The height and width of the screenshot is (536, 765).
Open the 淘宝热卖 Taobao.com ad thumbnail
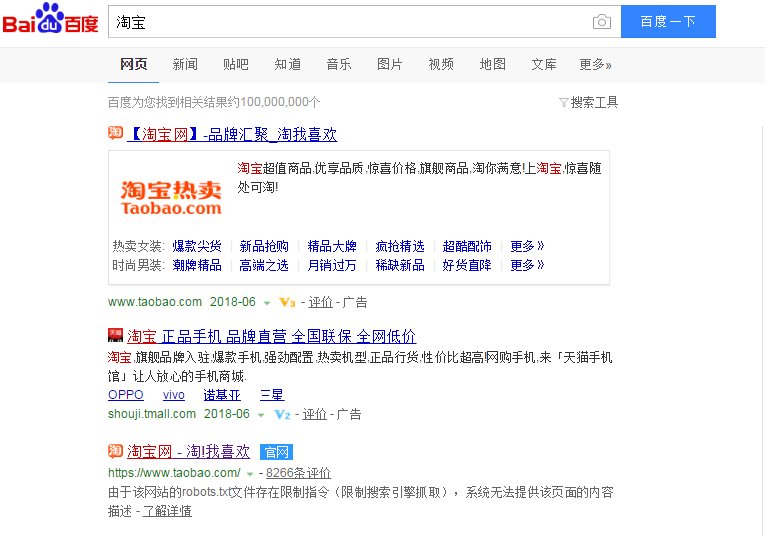[x=171, y=197]
